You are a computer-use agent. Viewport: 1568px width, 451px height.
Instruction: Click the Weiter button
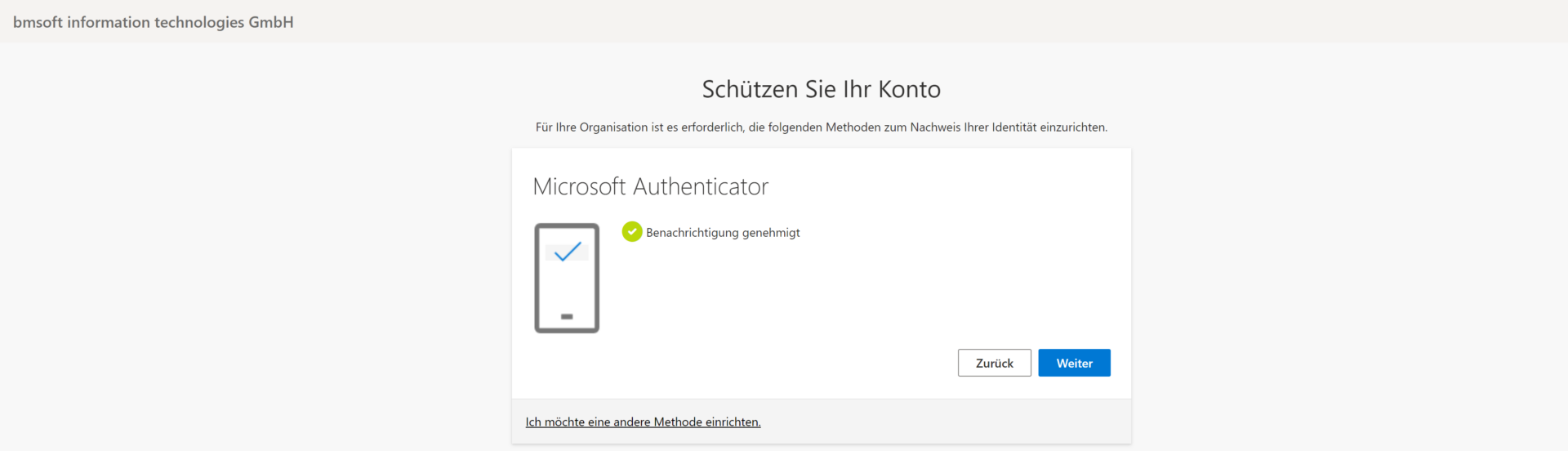point(1074,363)
